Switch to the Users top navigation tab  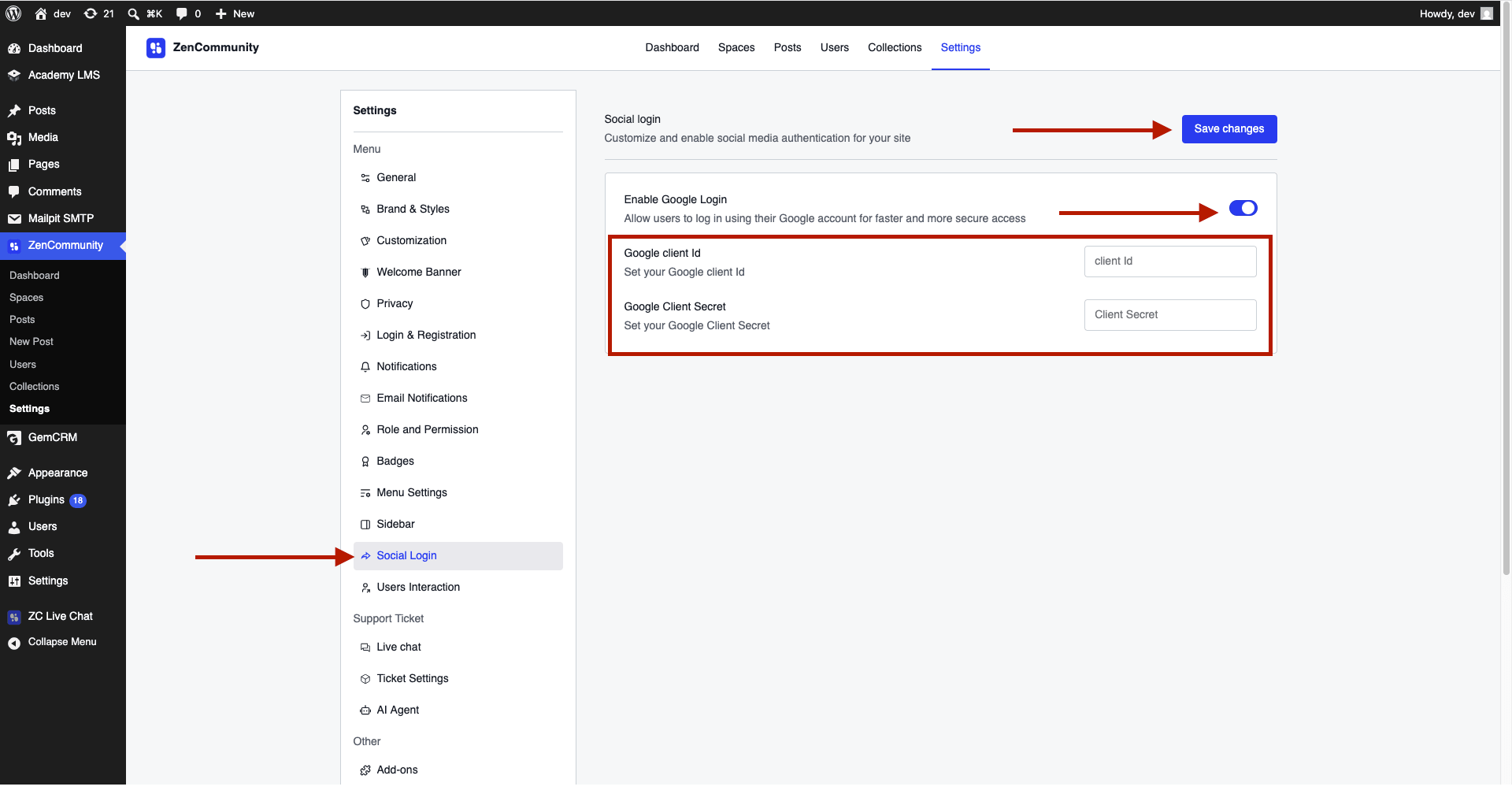pos(835,47)
